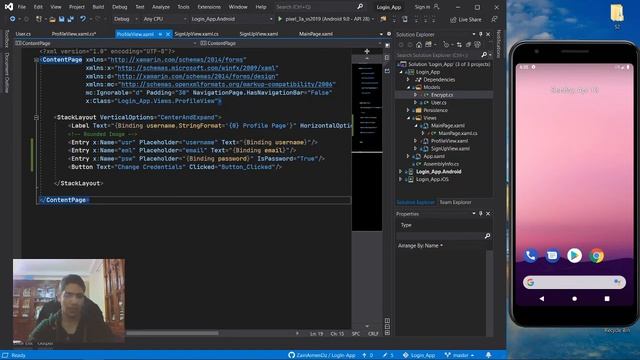640x360 pixels.
Task: Open the Toolbox side panel tab
Action: point(6,38)
